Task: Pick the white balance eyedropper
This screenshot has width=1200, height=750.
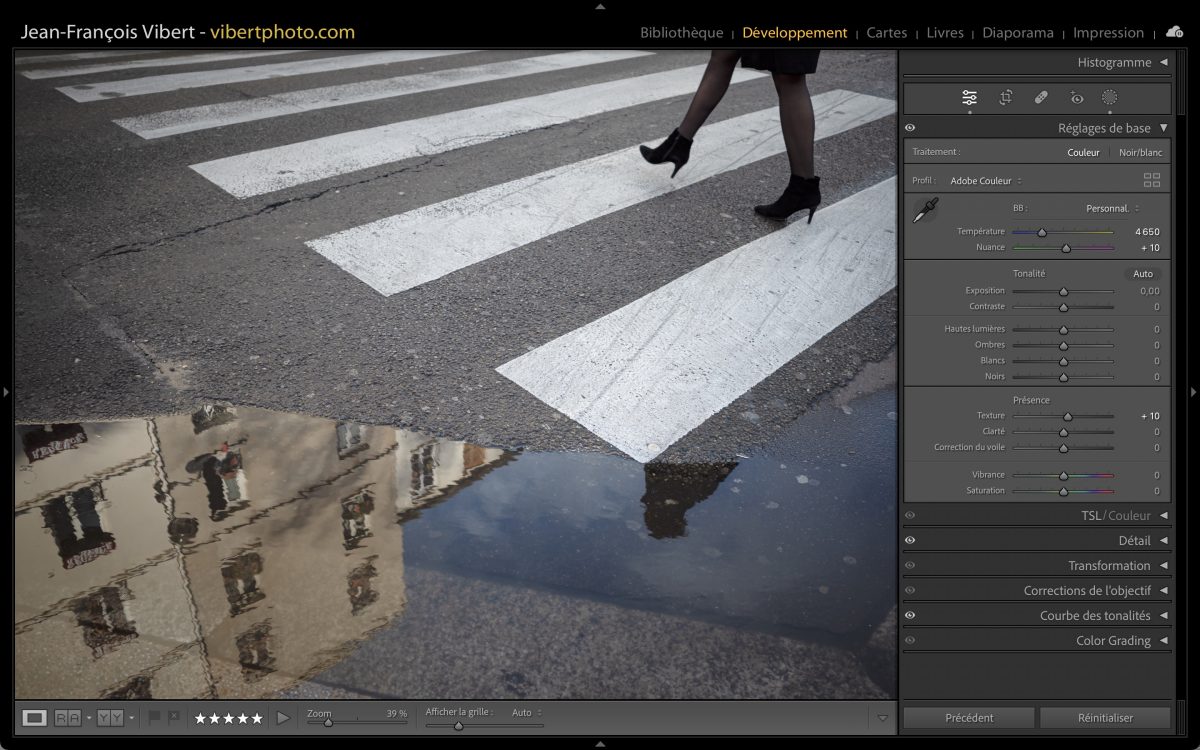Action: [925, 210]
